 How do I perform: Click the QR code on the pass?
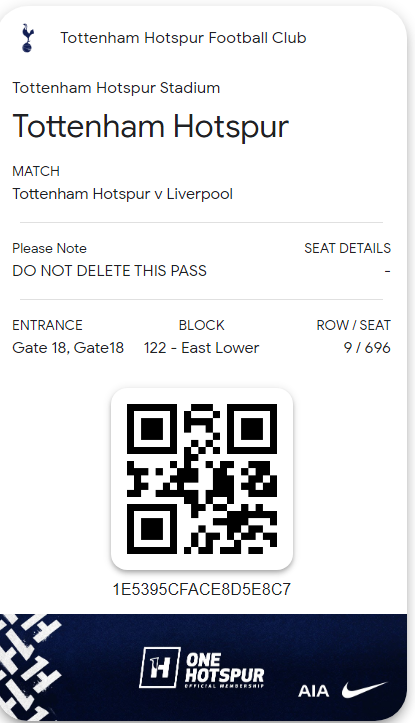click(x=202, y=479)
